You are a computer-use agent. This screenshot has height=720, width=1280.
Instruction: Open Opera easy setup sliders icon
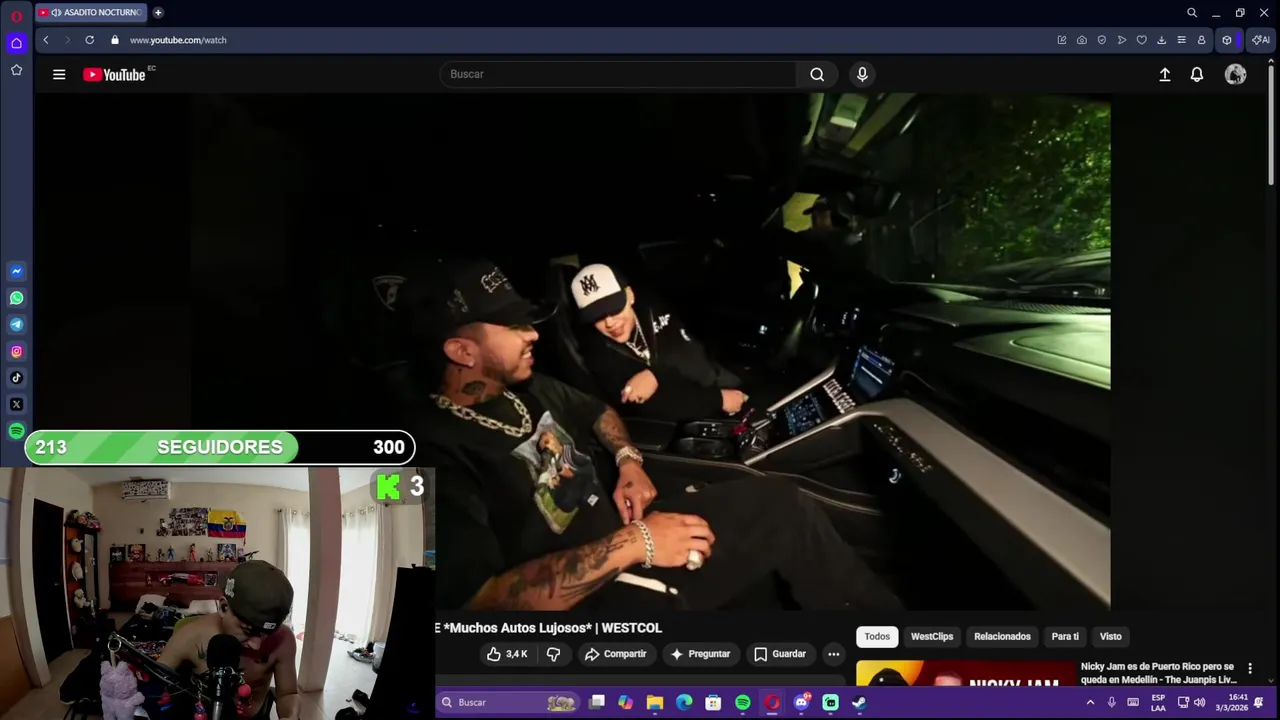click(x=1181, y=40)
